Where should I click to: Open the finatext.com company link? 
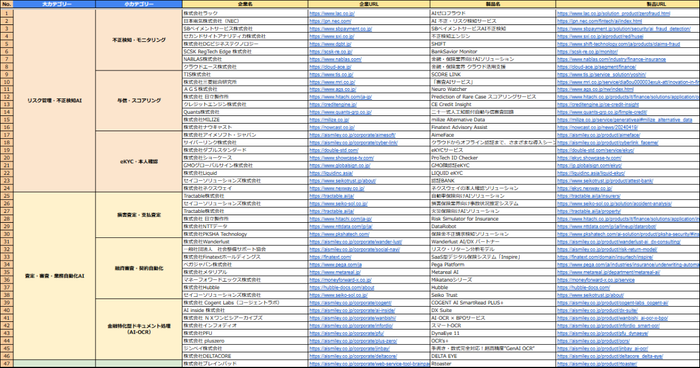330,257
